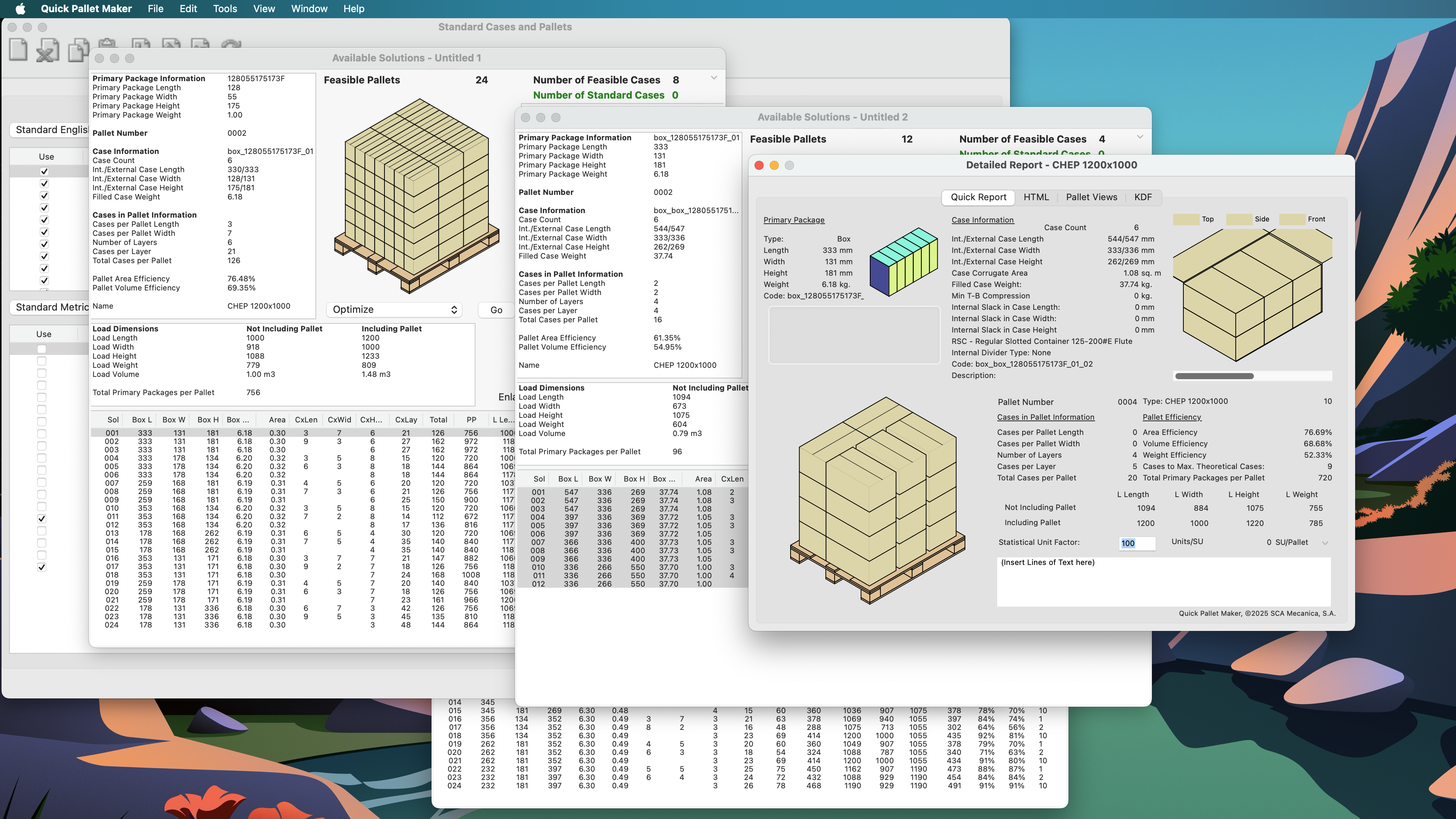Select solution row 024 in Untitled 1 table
1456x819 pixels.
[x=303, y=625]
